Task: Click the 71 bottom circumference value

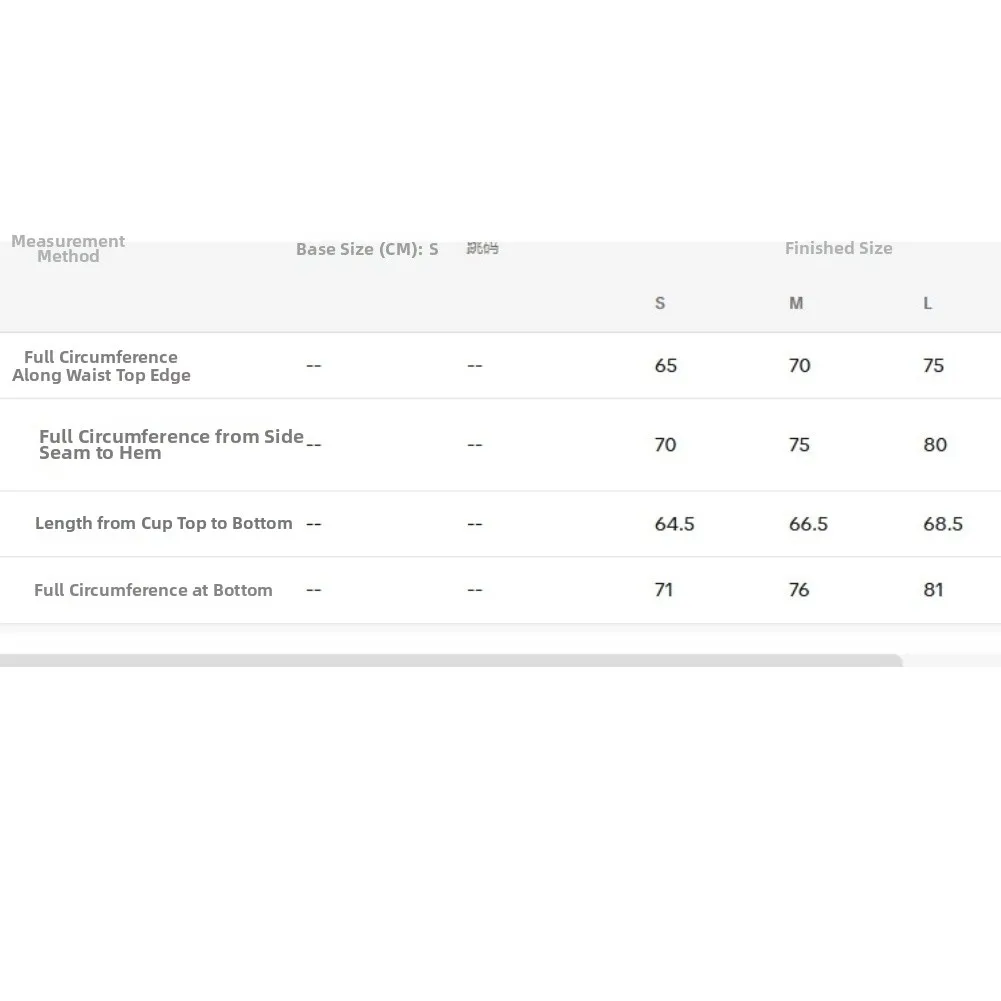Action: point(664,590)
